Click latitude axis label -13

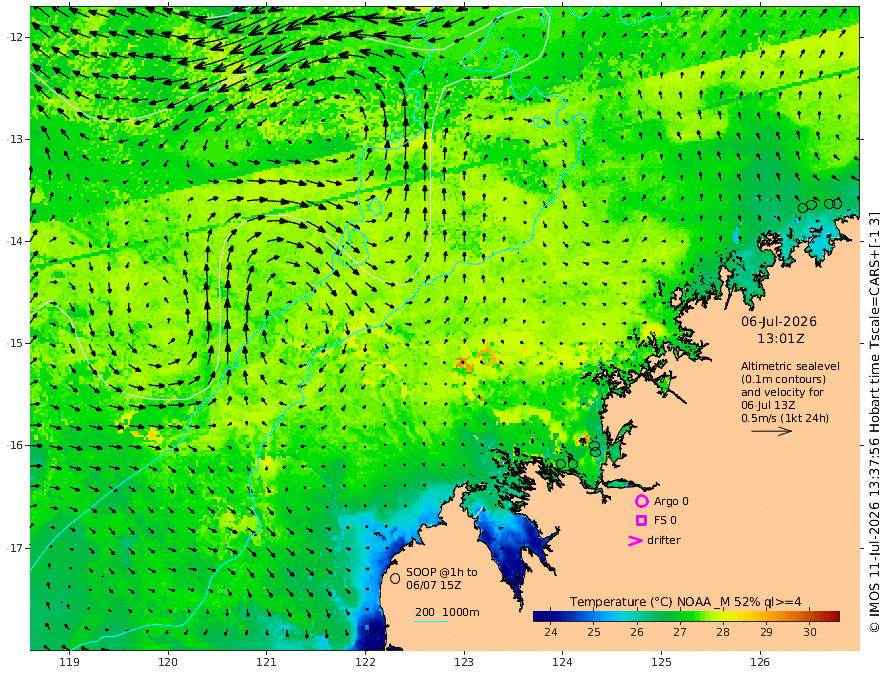click(15, 139)
